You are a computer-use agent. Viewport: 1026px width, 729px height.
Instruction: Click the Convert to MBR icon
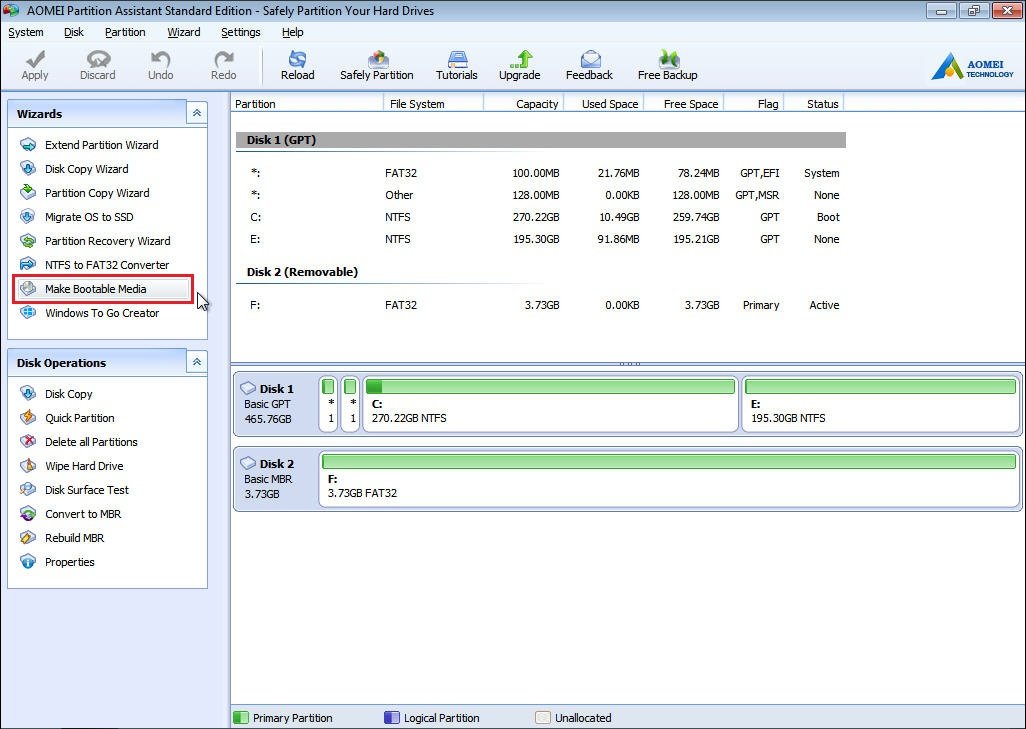point(28,514)
